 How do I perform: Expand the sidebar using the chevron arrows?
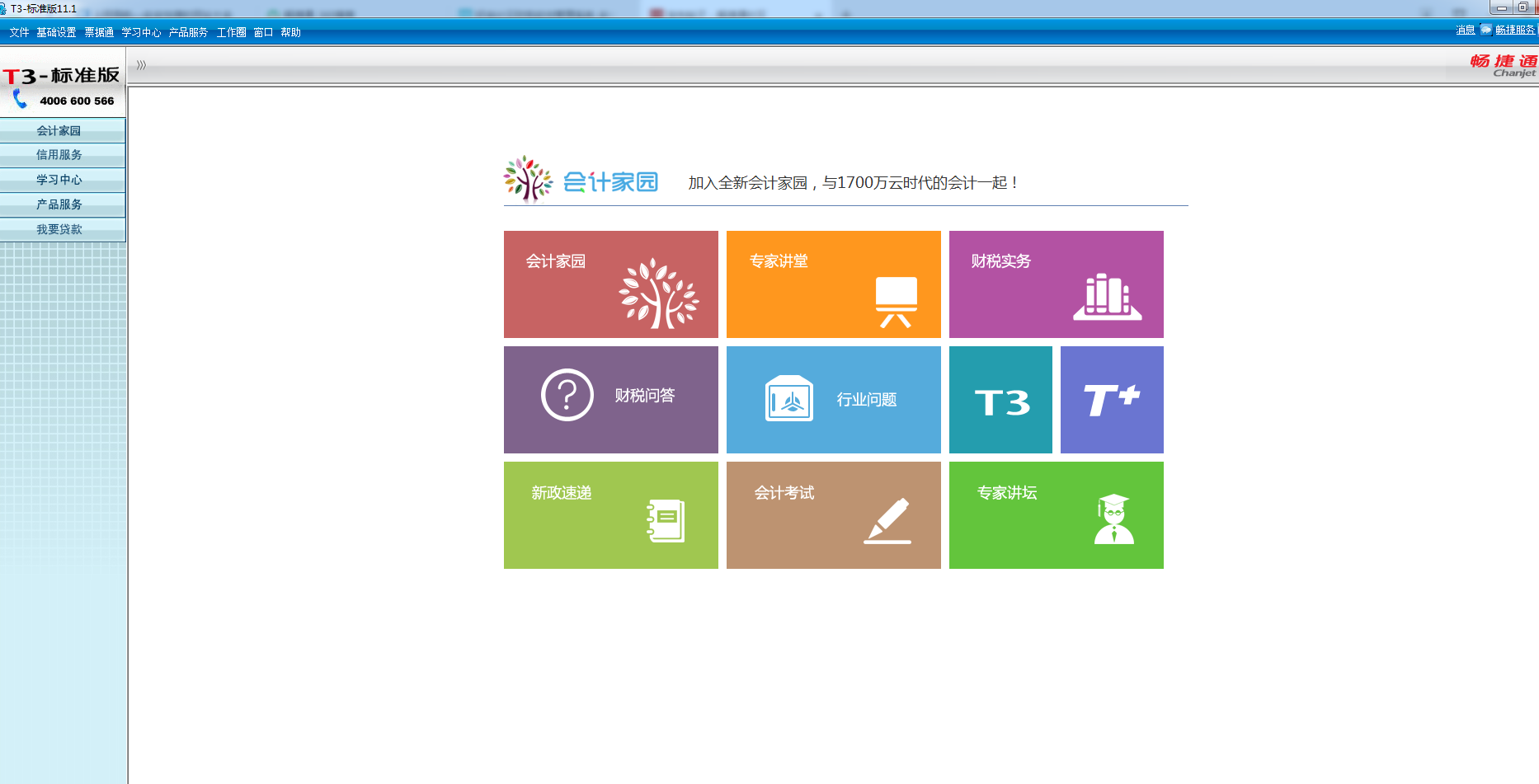pyautogui.click(x=141, y=65)
